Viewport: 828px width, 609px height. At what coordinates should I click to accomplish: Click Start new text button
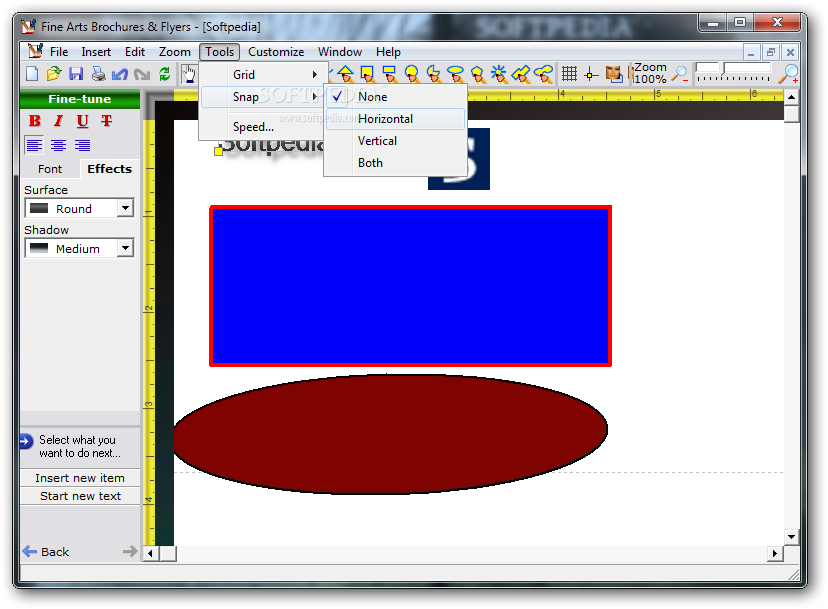coord(80,496)
